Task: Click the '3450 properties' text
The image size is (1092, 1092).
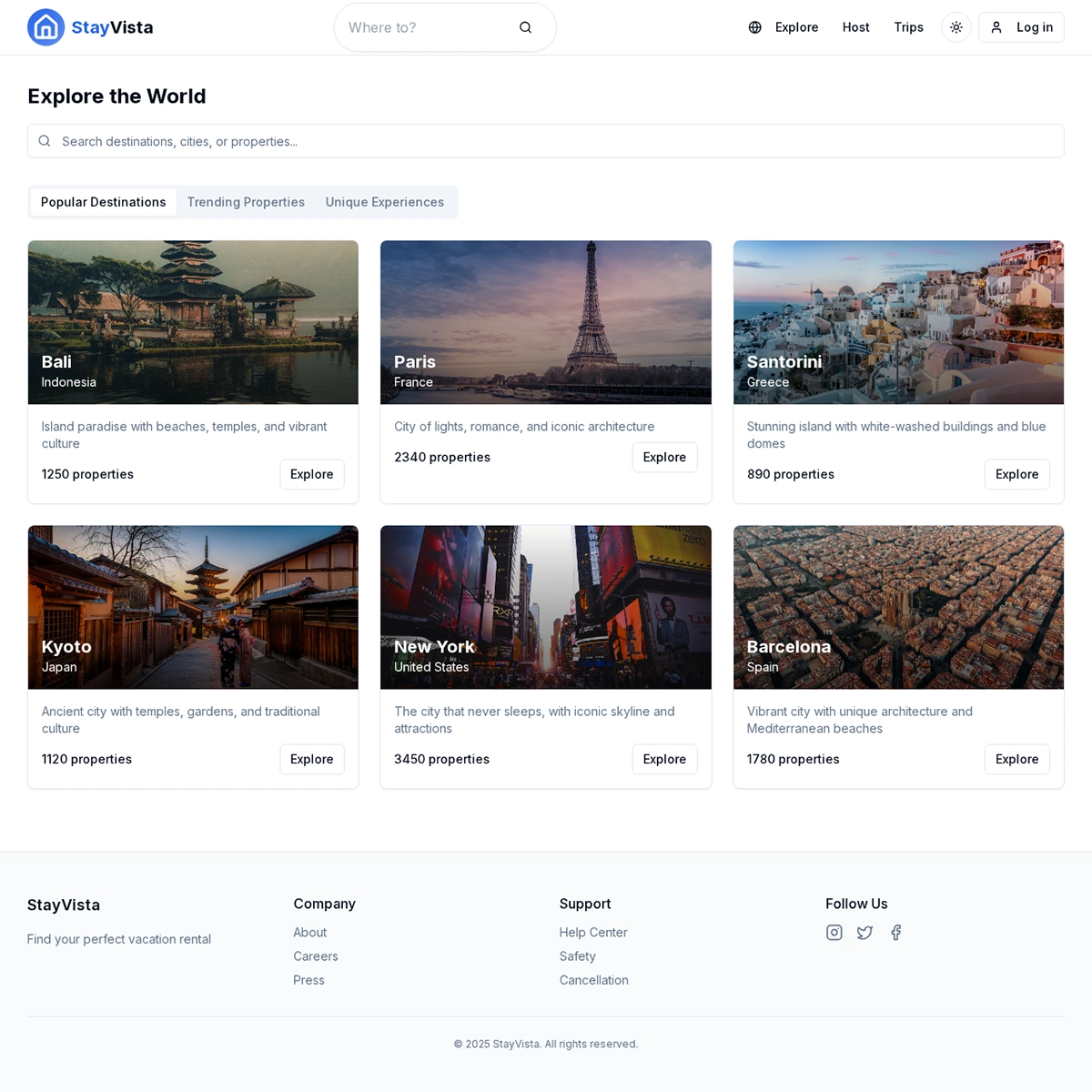Action: [x=442, y=759]
